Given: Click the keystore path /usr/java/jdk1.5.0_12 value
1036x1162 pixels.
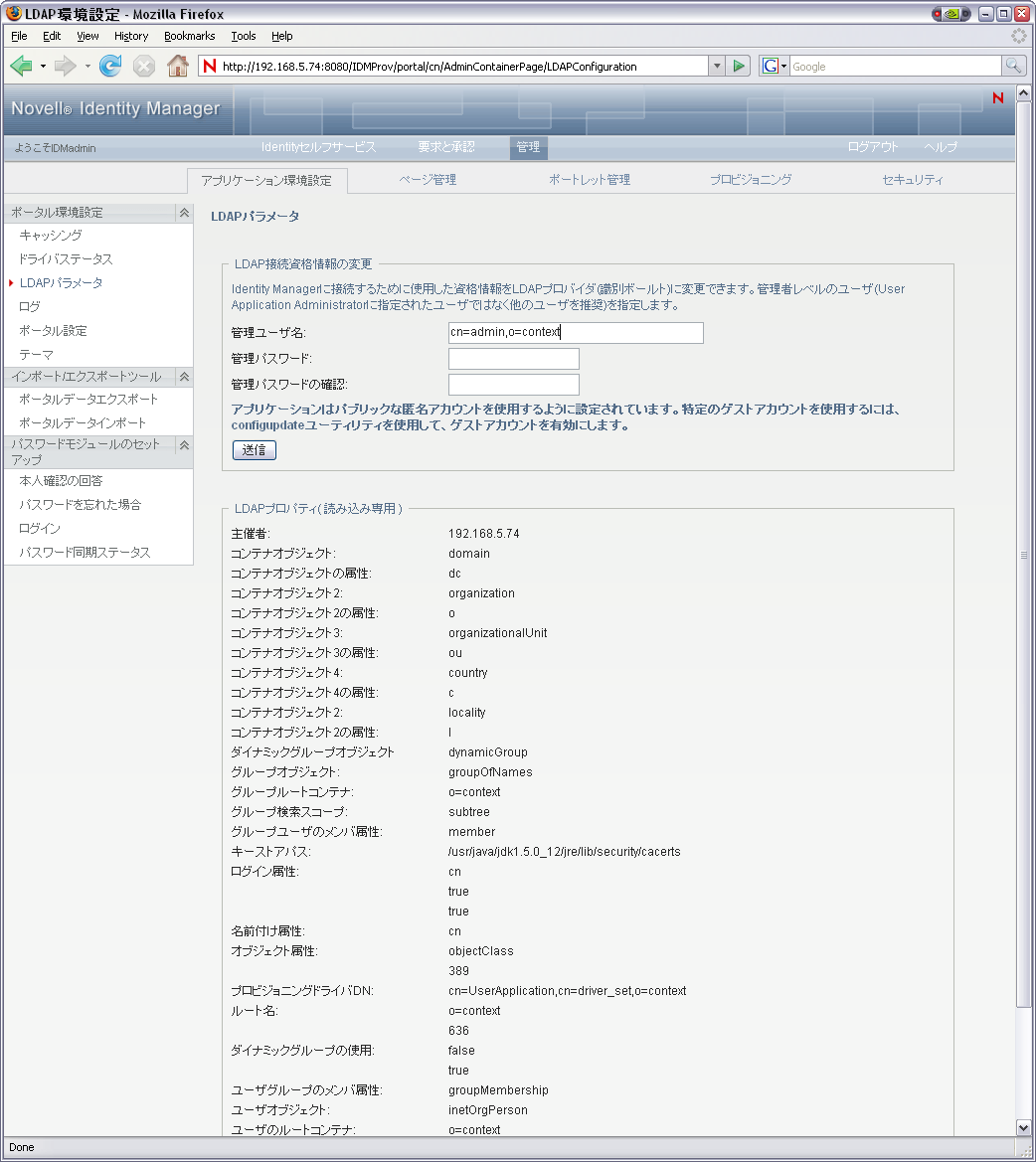Looking at the screenshot, I should [564, 852].
